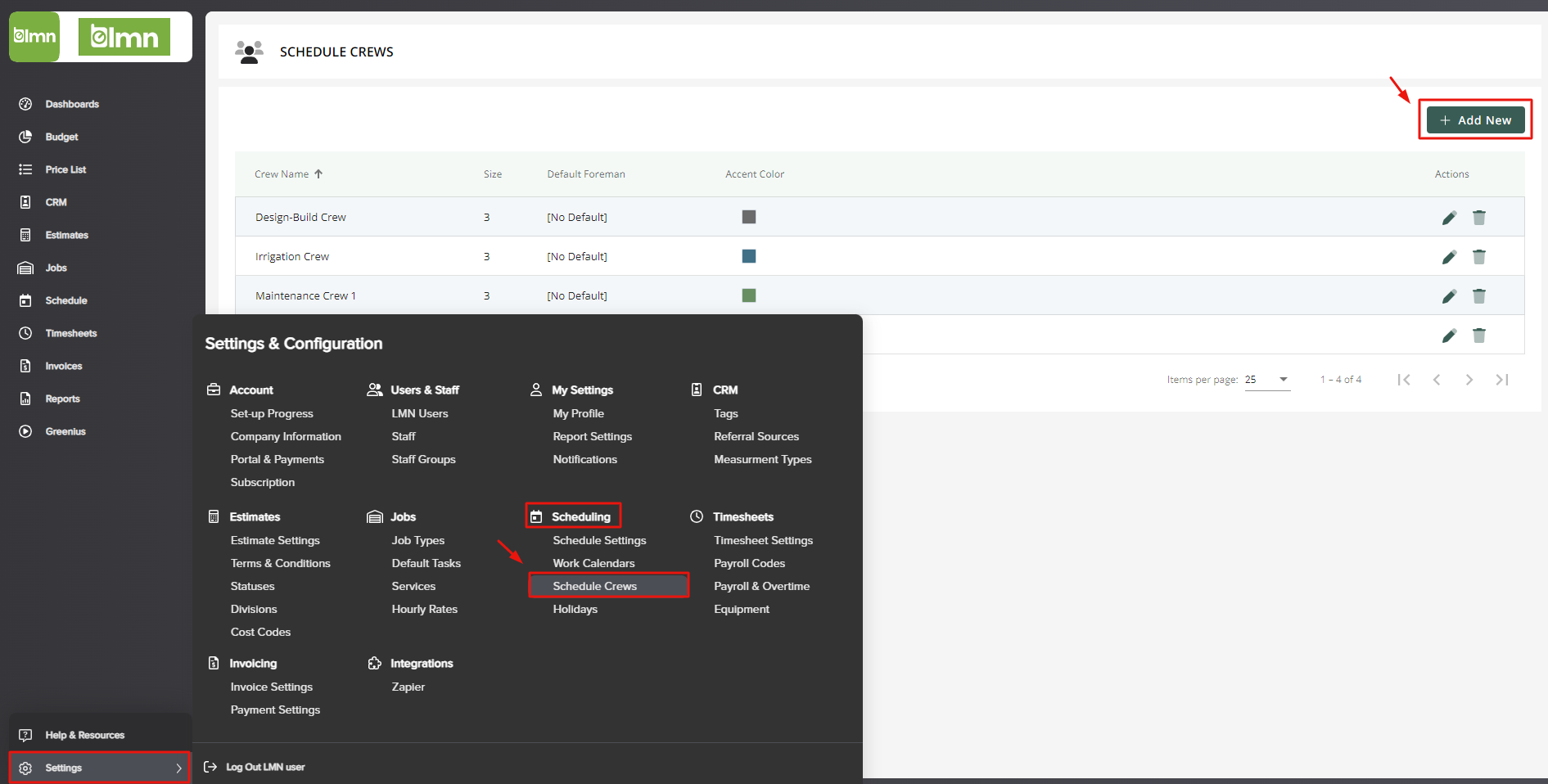Open Terms & Conditions link

tap(280, 563)
